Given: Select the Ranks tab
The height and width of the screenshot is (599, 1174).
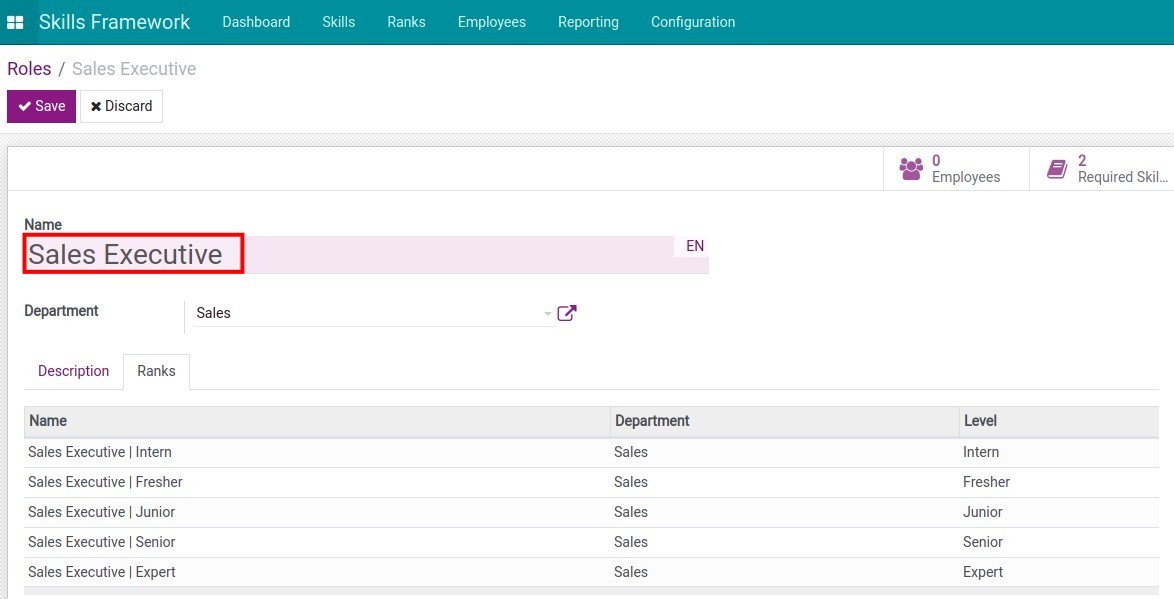Looking at the screenshot, I should (156, 371).
